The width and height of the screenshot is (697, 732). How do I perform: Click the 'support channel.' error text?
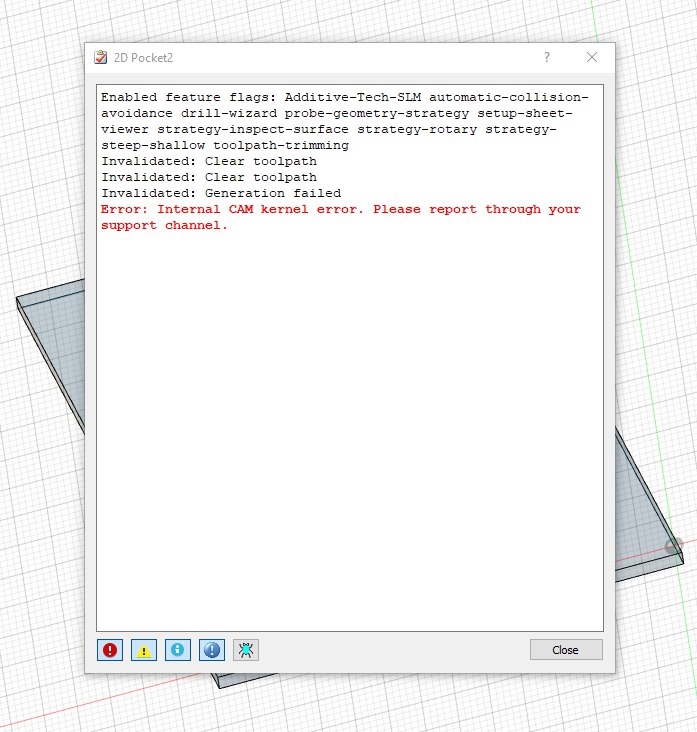164,225
